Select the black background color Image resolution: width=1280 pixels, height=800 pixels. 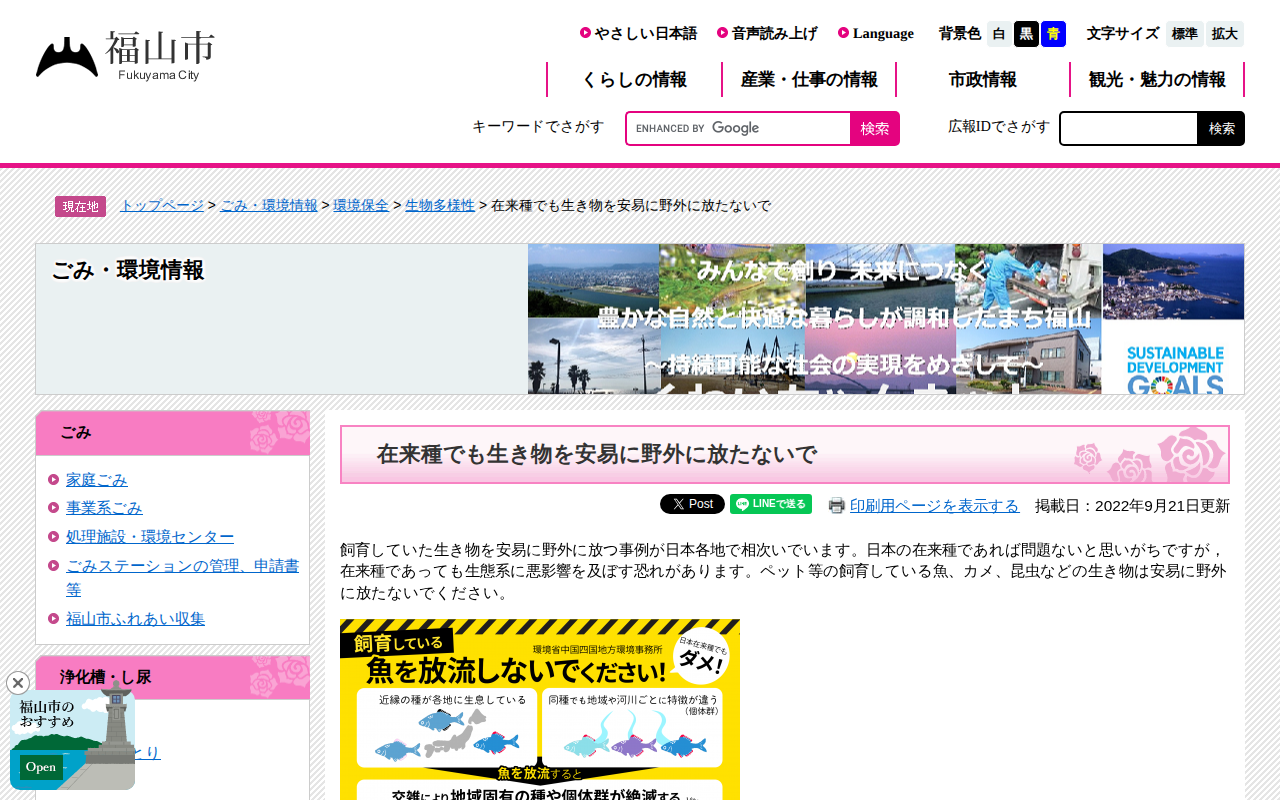click(x=1026, y=34)
